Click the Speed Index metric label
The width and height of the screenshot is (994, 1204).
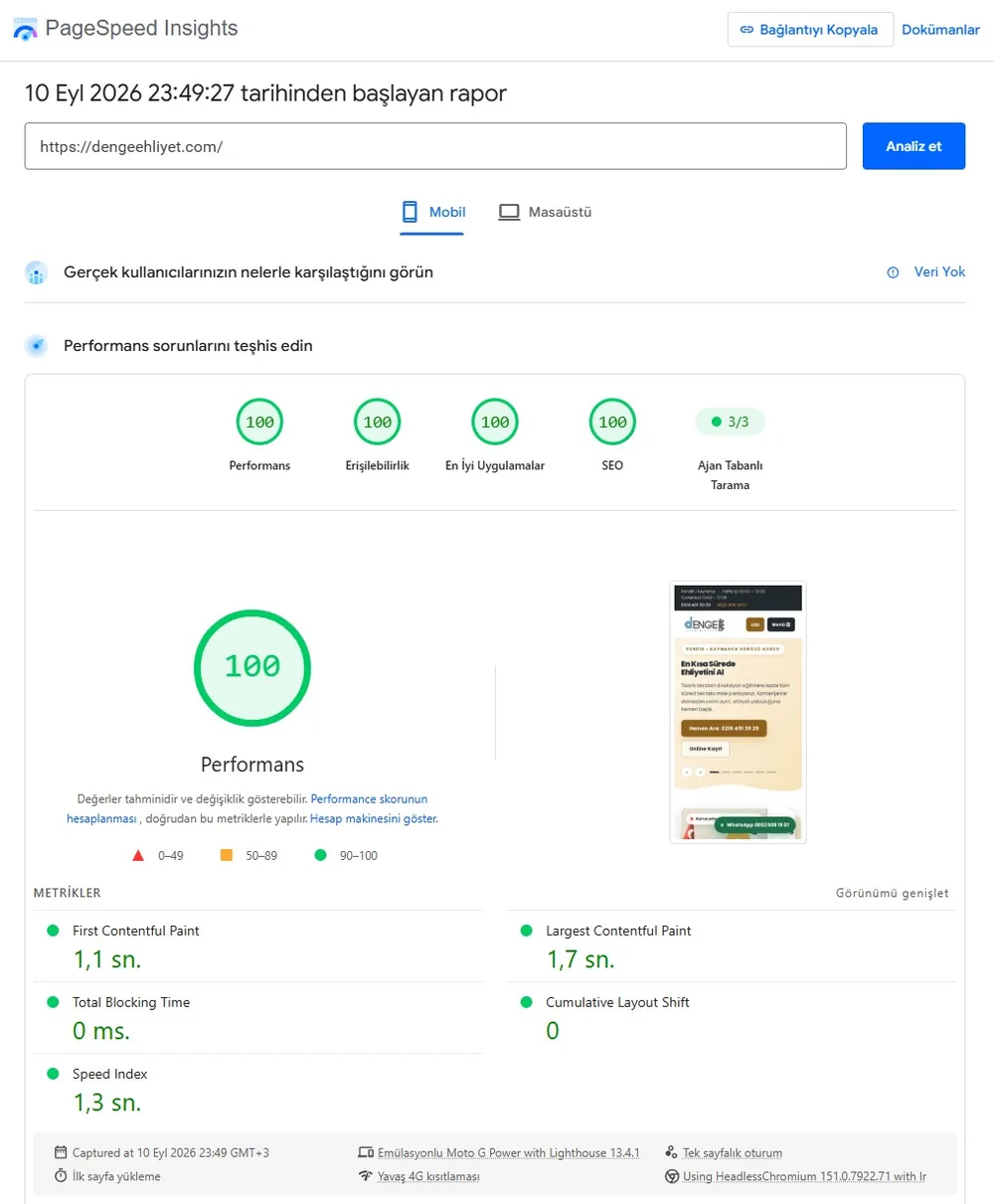coord(109,1074)
